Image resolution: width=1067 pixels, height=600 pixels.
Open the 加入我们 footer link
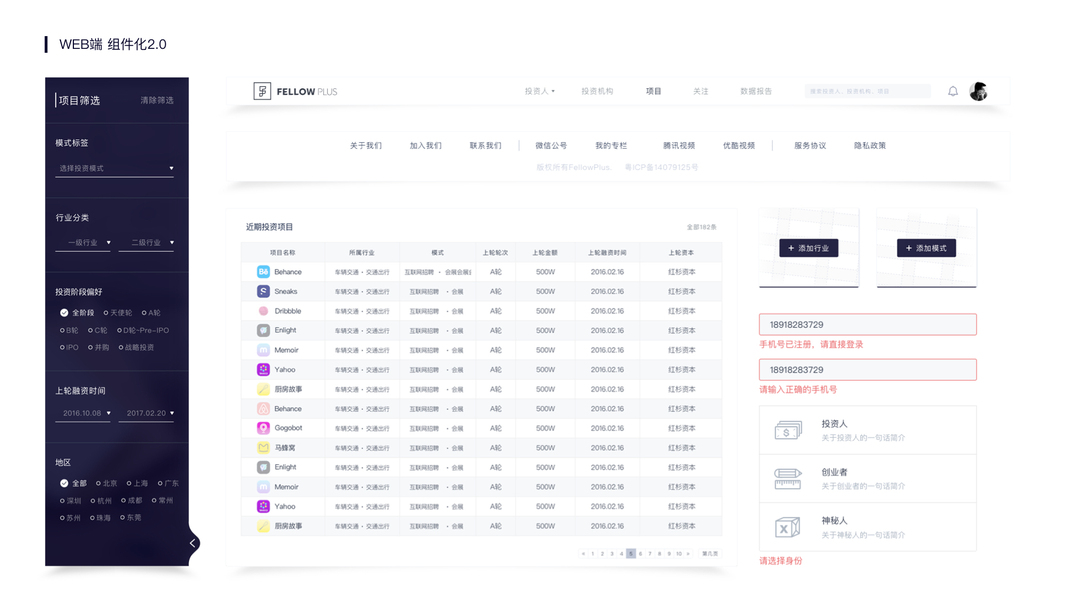[x=425, y=146]
